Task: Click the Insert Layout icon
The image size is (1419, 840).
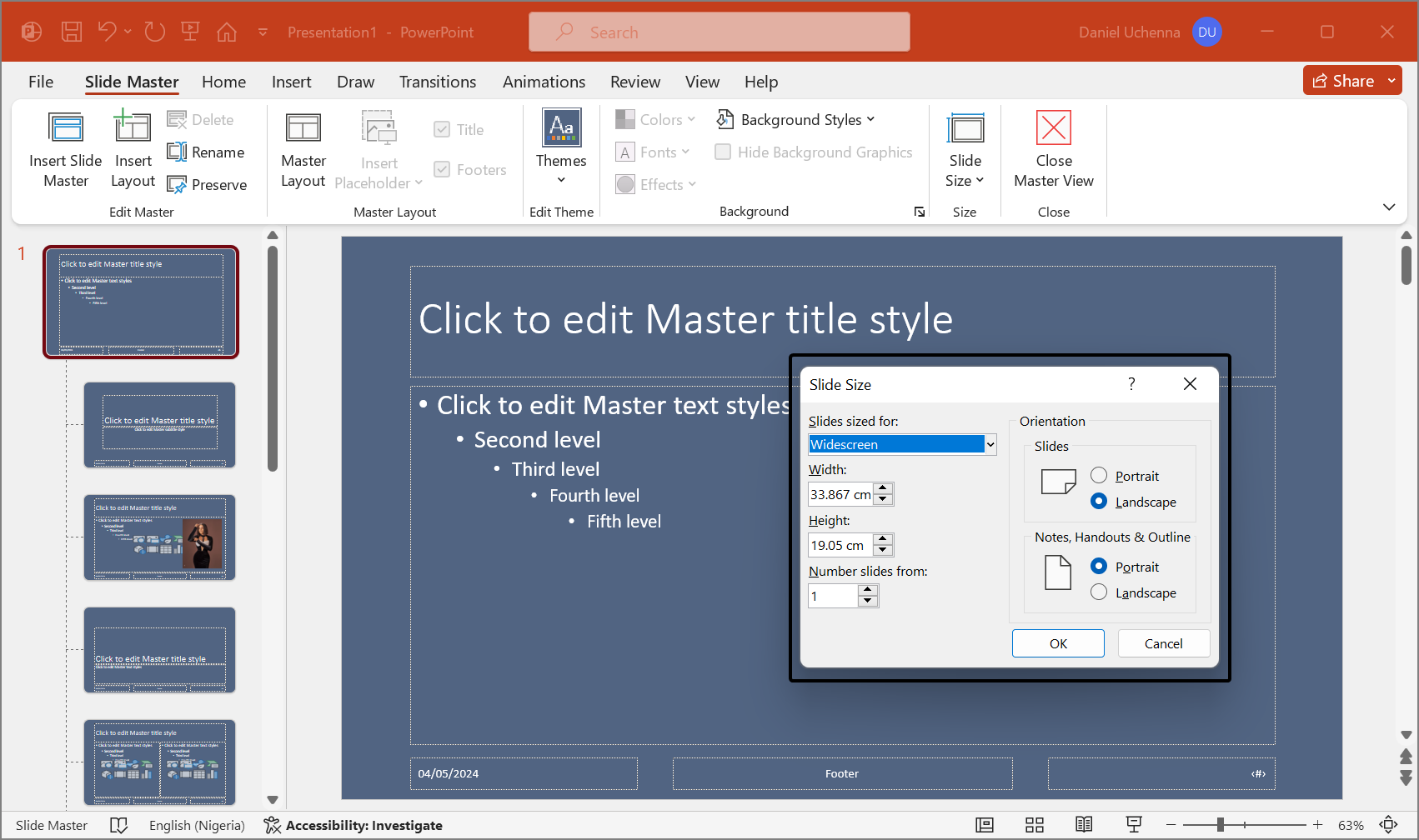Action: click(133, 129)
